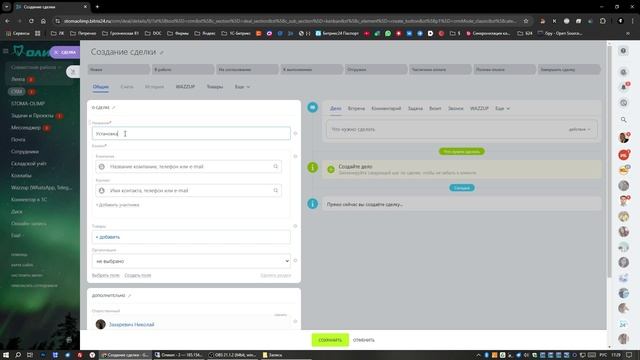Click the purple СДЕЛКА close button
This screenshot has width=640, height=360.
click(65, 52)
